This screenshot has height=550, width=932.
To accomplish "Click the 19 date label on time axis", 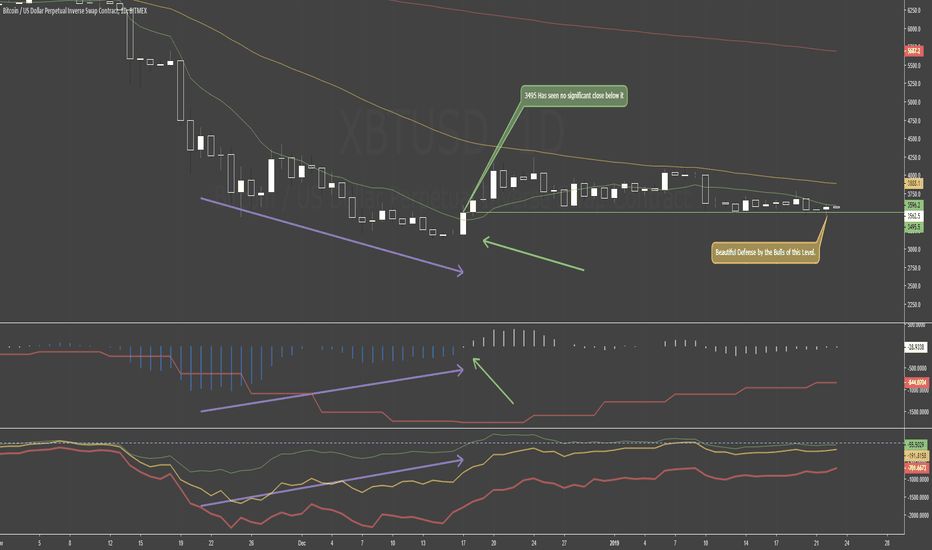I will click(181, 543).
